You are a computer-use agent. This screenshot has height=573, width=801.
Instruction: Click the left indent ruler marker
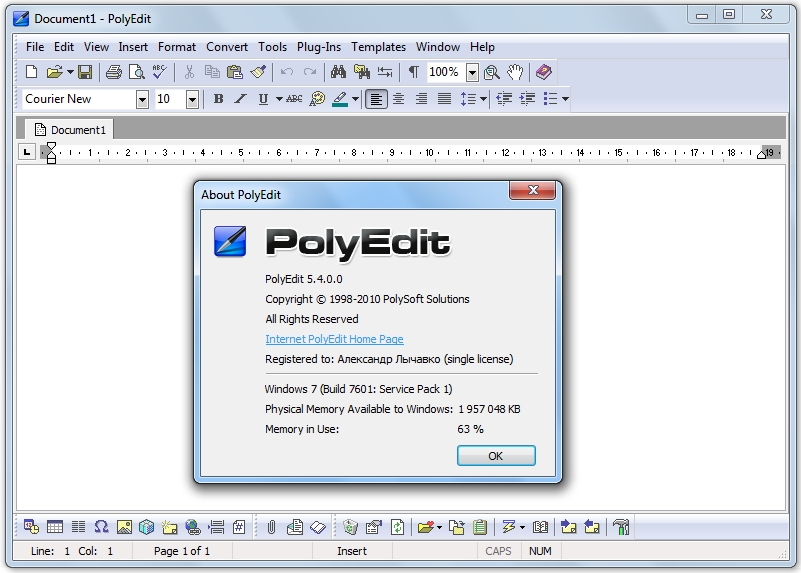tap(51, 153)
